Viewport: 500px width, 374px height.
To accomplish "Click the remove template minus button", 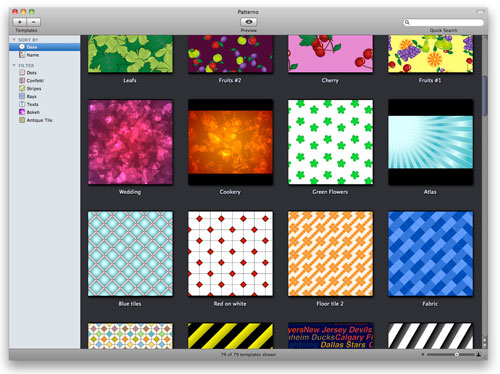I will tap(34, 22).
